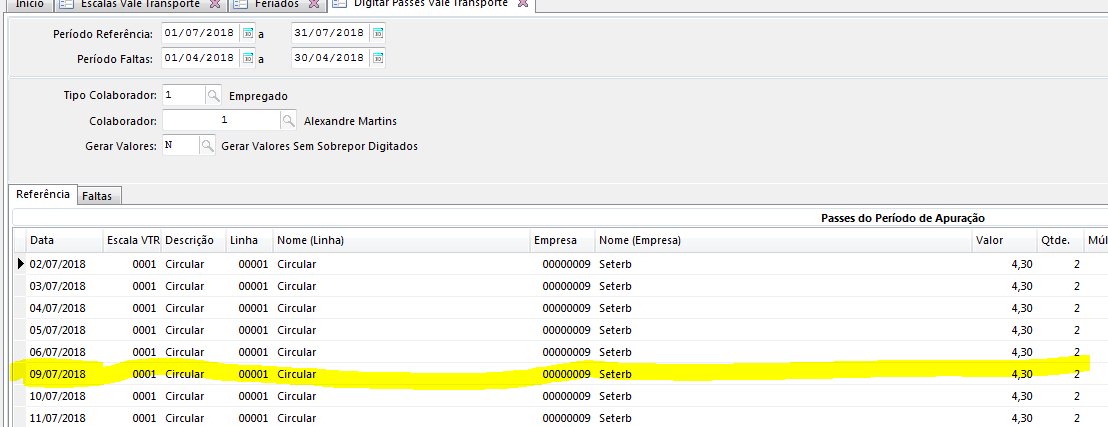Click the Colaborador lookup magnifier icon
Image resolution: width=1108 pixels, height=427 pixels.
[288, 121]
